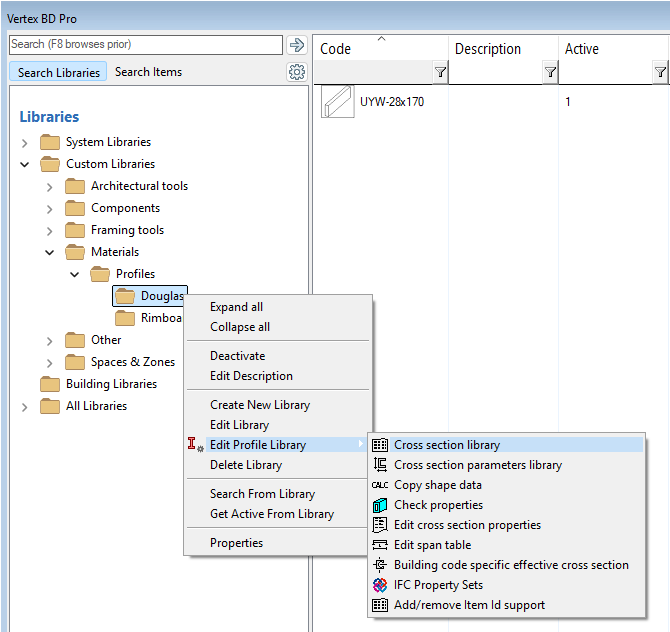670x632 pixels.
Task: Click the Active column filter icon
Action: pyautogui.click(x=660, y=72)
